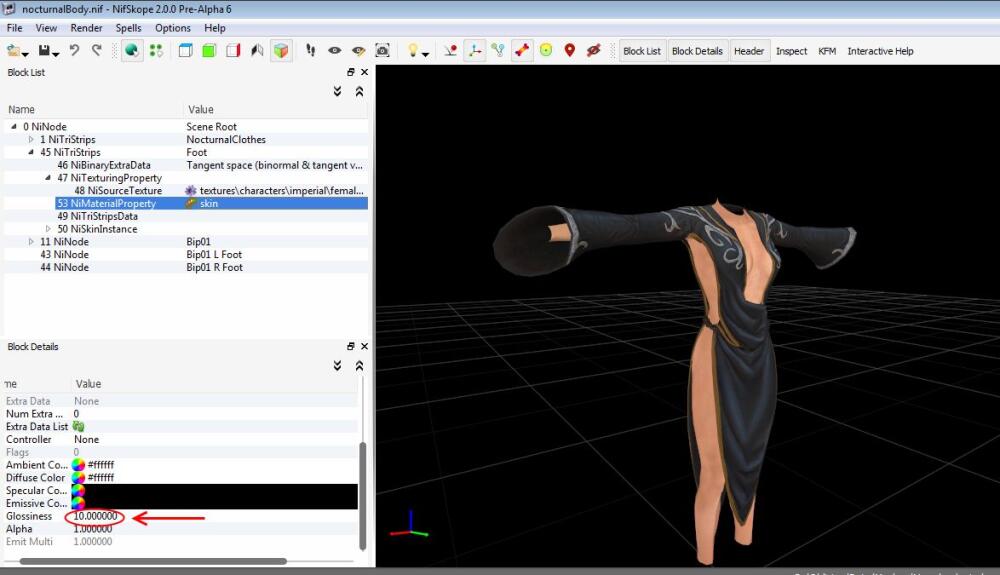Click the Ambient Color swatch

pos(78,465)
